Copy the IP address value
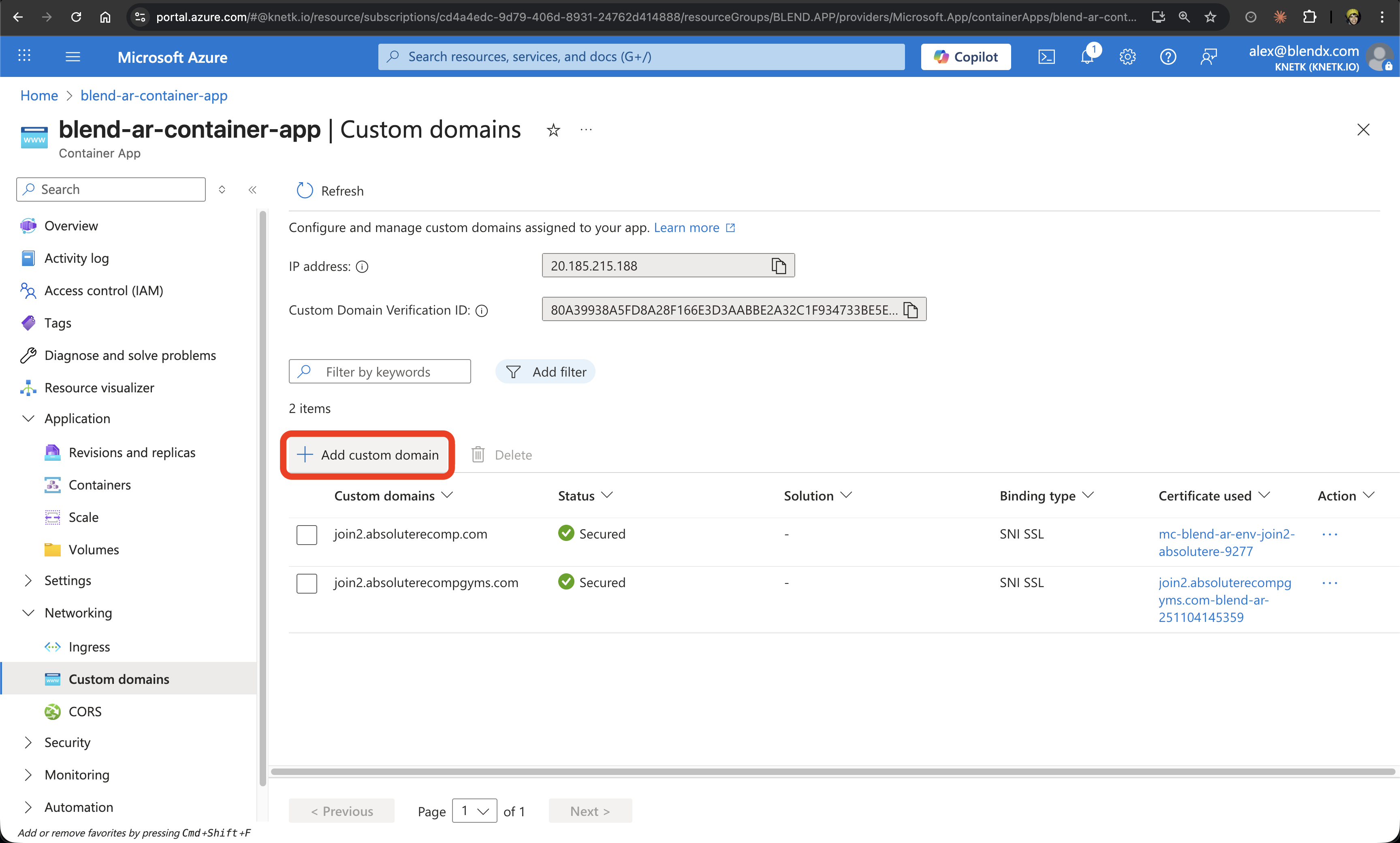The image size is (1400, 843). [779, 265]
